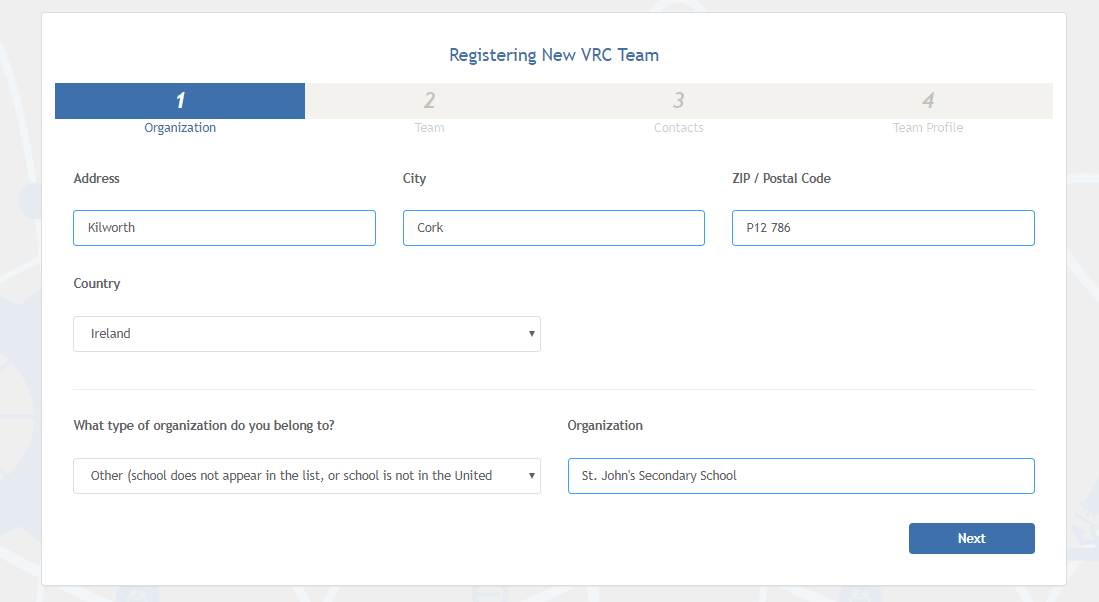Edit the City field containing Cork
The image size is (1099, 602).
[x=554, y=228]
